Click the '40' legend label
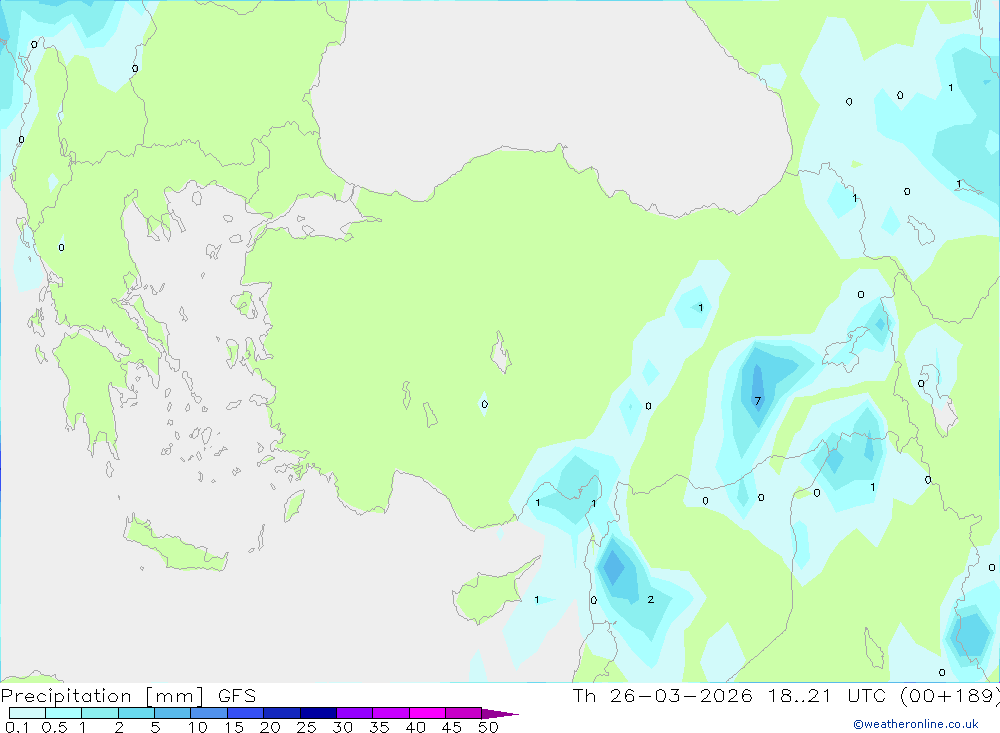The width and height of the screenshot is (1000, 733). 415,727
